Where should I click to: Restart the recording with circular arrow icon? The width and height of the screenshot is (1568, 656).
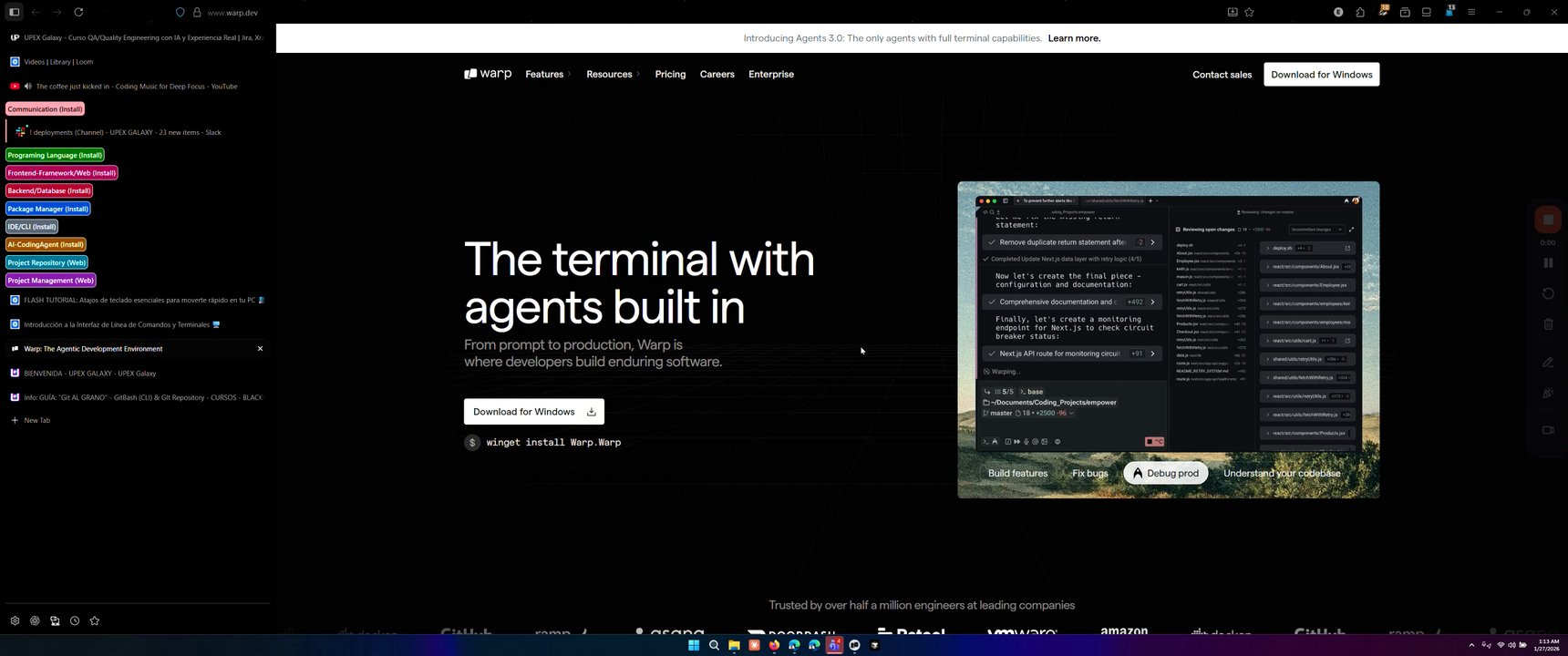pos(1548,293)
